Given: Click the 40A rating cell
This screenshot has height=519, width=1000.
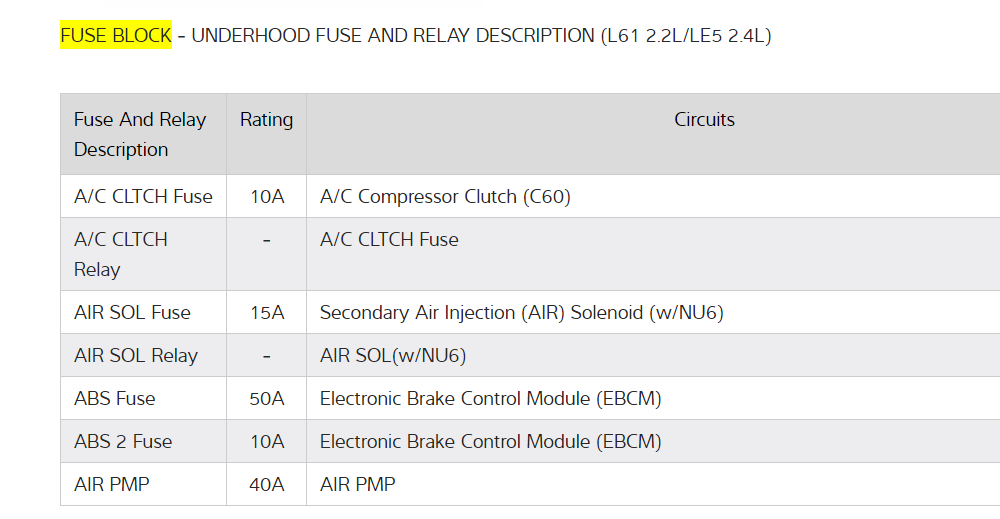Looking at the screenshot, I should pos(267,485).
